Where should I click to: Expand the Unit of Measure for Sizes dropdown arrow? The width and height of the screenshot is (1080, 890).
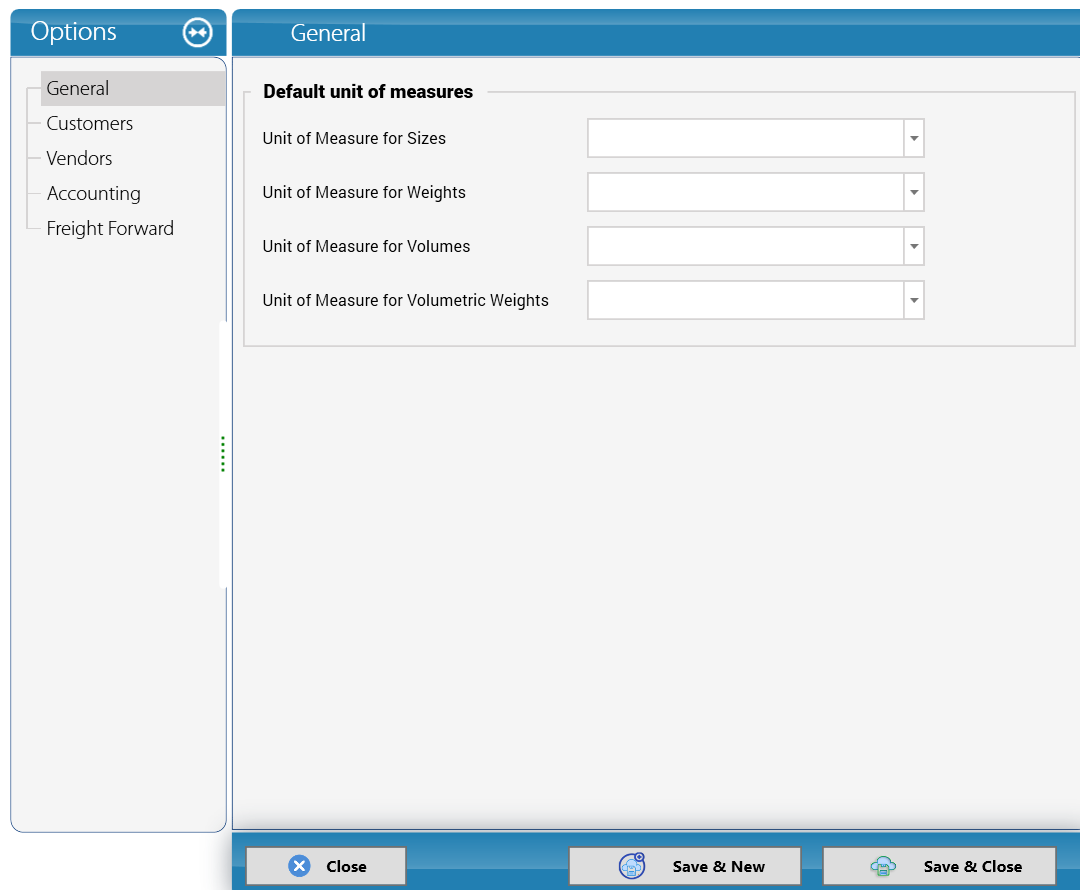coord(914,138)
